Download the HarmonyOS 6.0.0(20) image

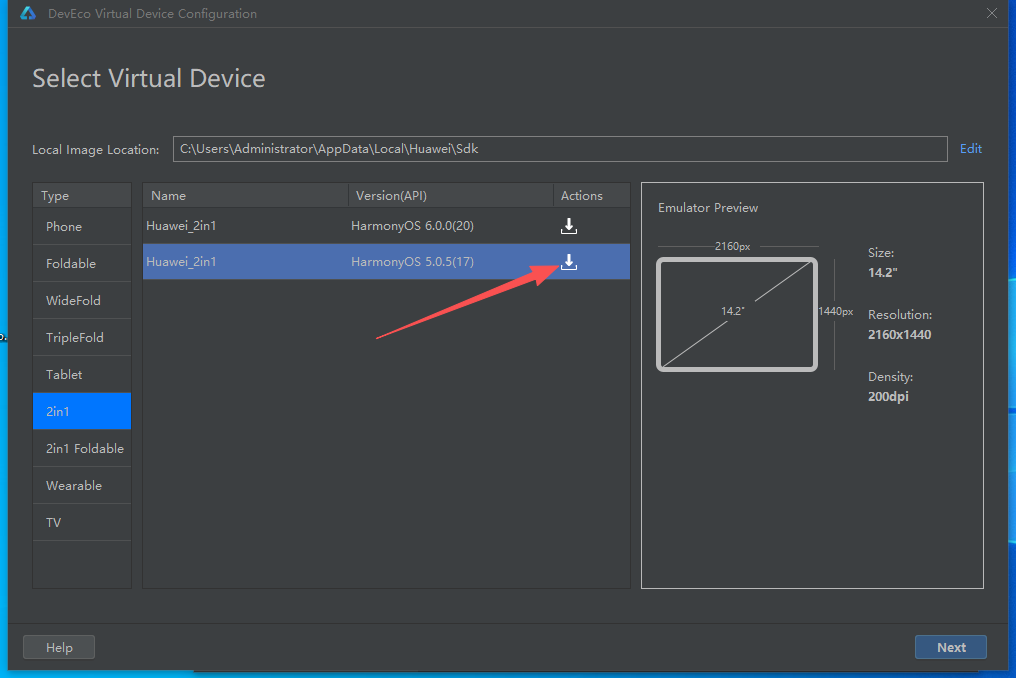point(568,226)
